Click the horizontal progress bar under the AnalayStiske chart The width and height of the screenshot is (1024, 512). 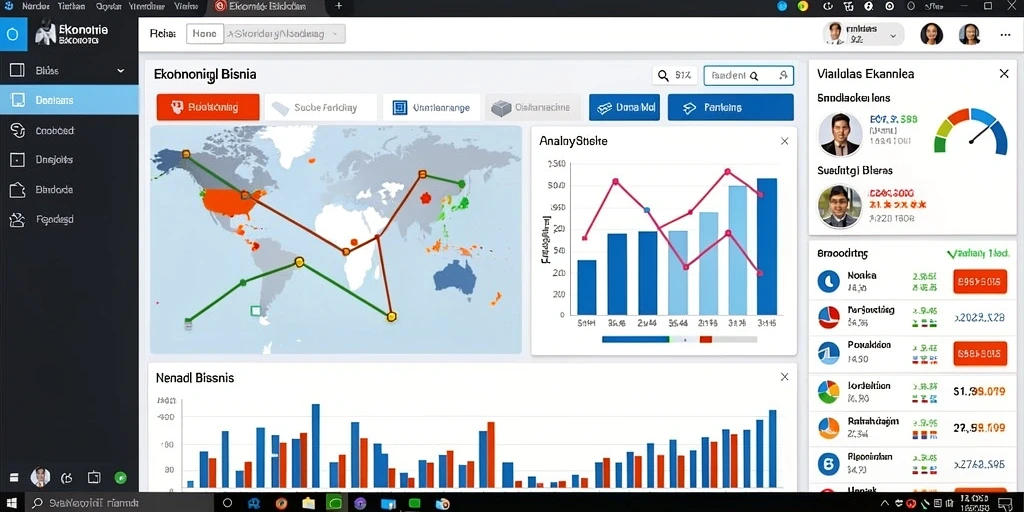[679, 340]
